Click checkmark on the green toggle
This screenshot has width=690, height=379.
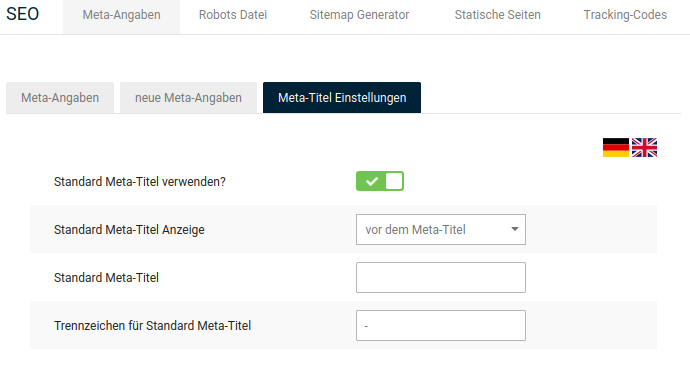pos(372,181)
